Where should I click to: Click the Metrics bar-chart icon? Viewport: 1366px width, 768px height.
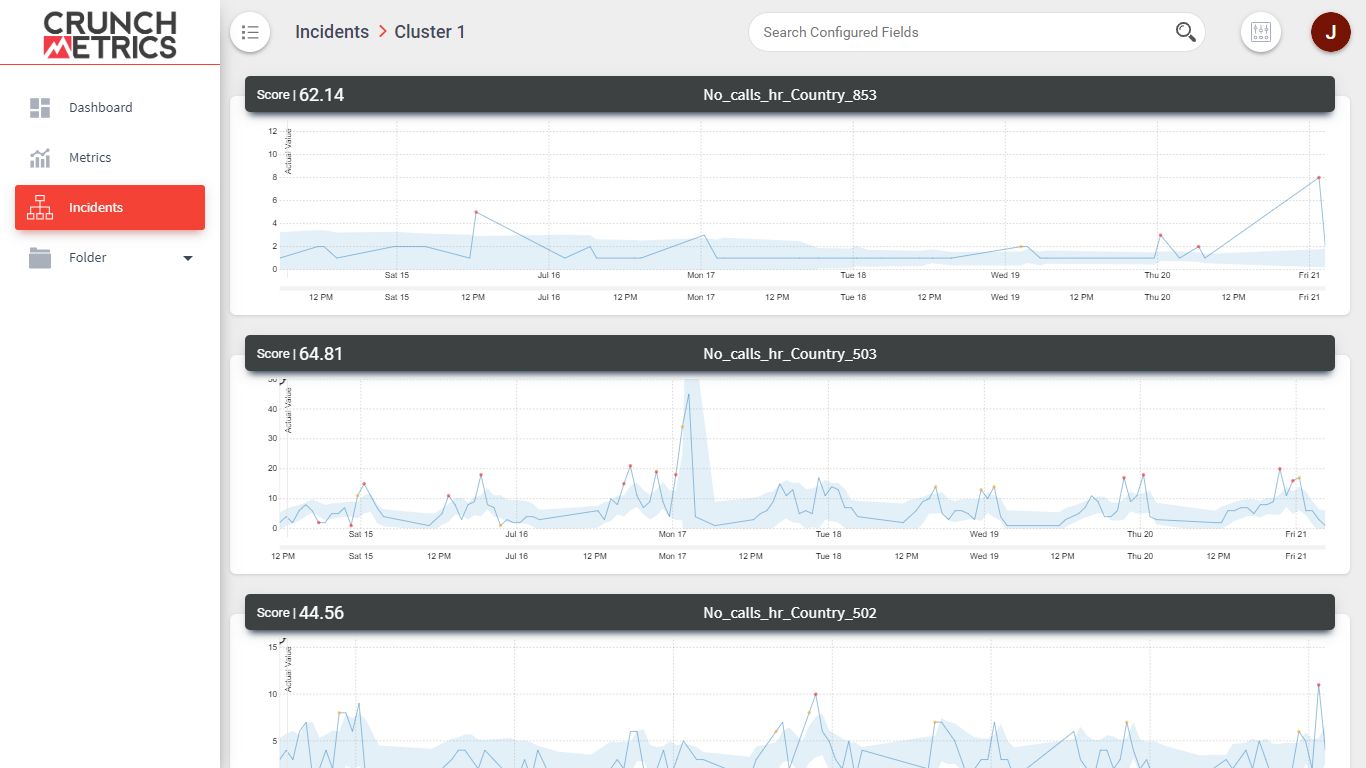coord(40,157)
